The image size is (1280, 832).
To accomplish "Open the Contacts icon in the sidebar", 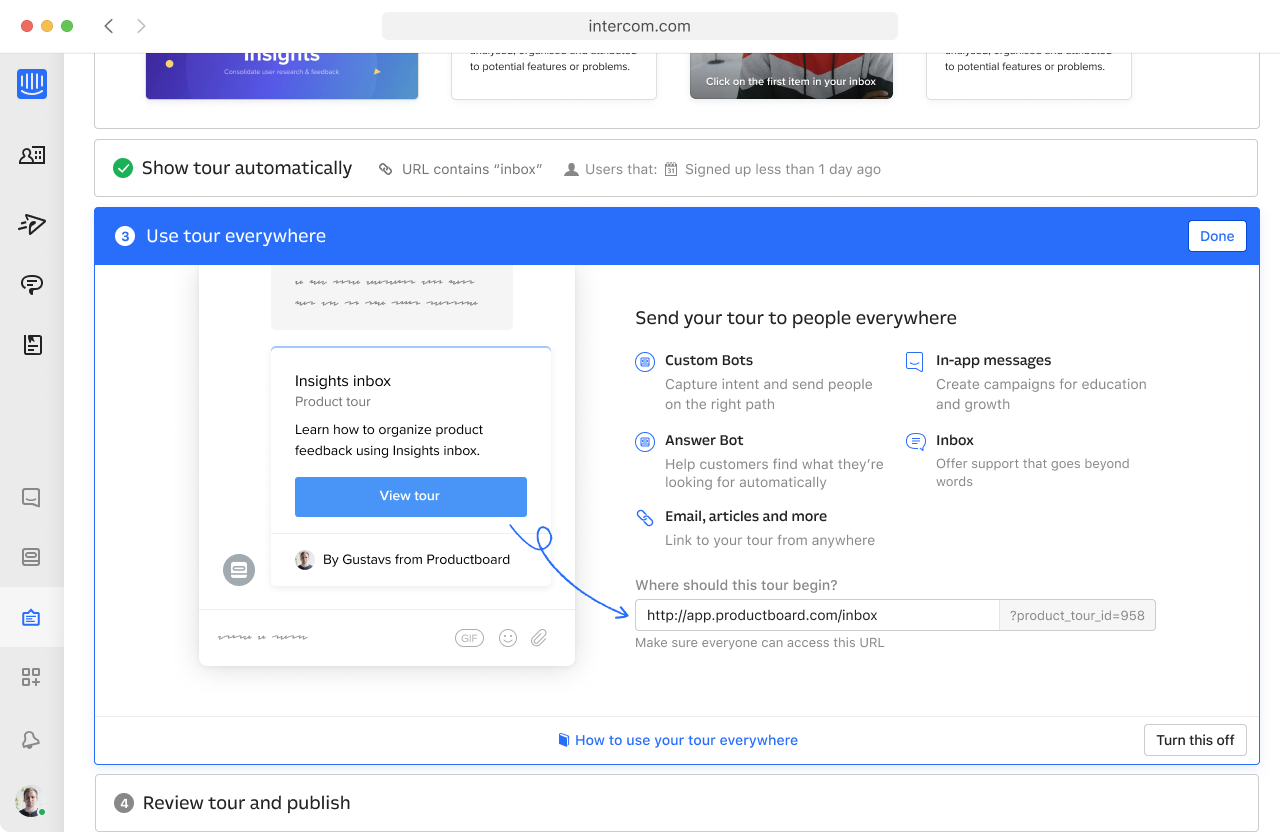I will 32,155.
